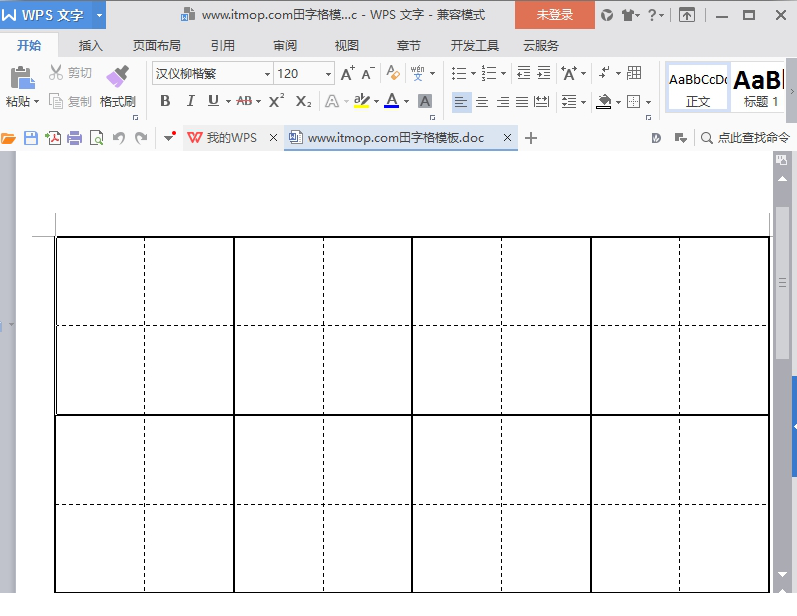Click the paragraph shading paint bucket
The height and width of the screenshot is (616, 797).
click(x=603, y=102)
